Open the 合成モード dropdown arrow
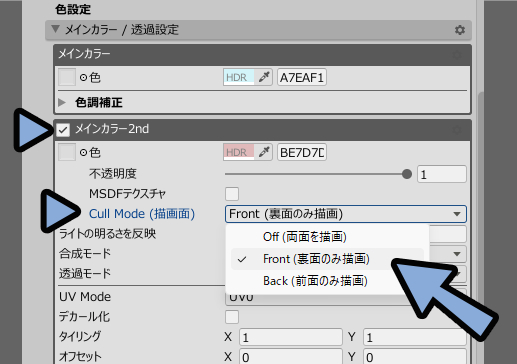Viewport: 517px width, 364px height. [457, 254]
